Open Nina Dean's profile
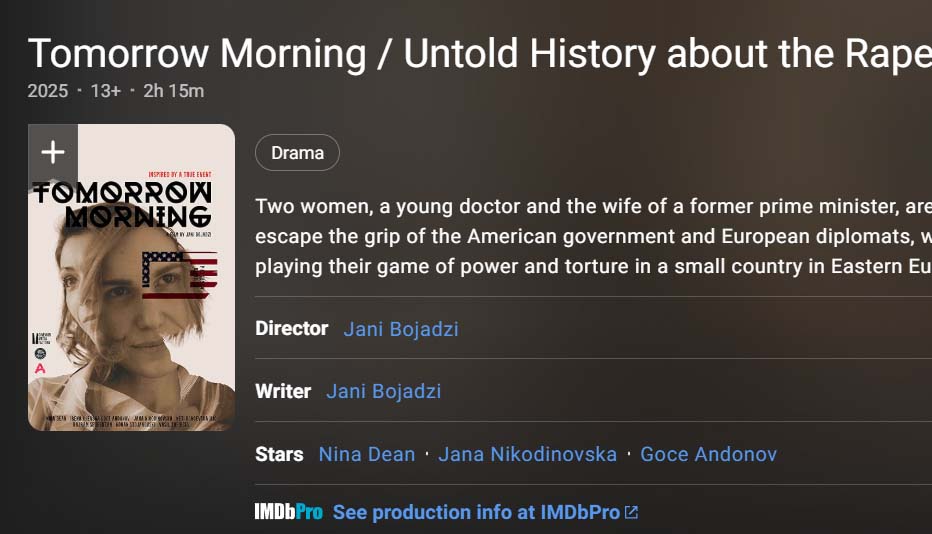 coord(366,454)
